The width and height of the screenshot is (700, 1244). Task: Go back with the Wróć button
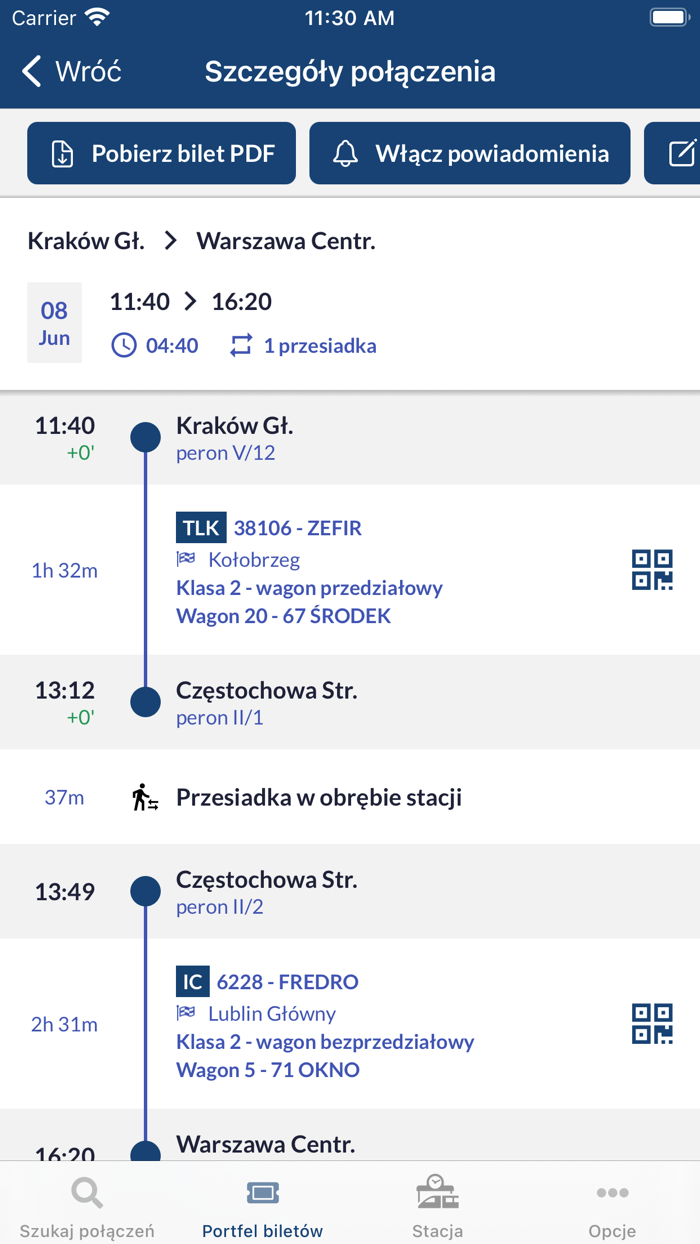71,71
